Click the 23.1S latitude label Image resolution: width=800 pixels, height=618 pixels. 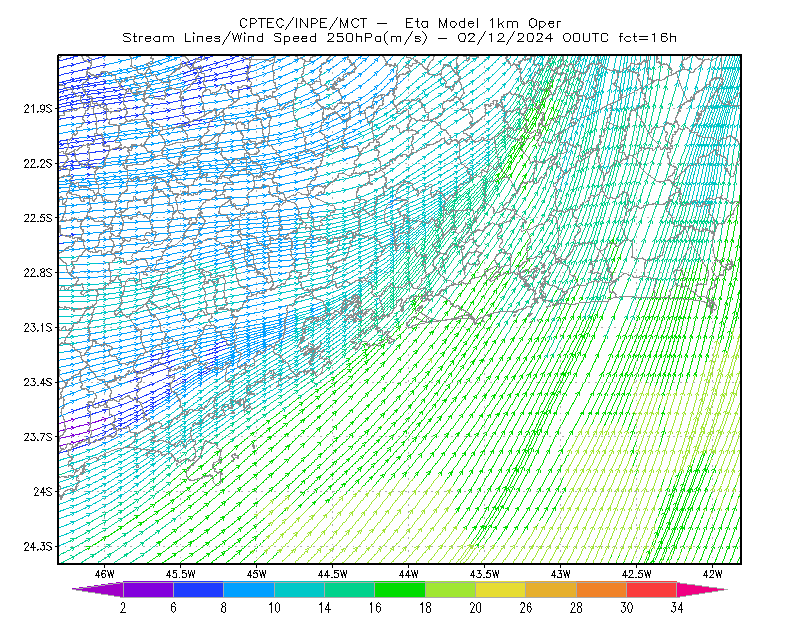pyautogui.click(x=37, y=327)
